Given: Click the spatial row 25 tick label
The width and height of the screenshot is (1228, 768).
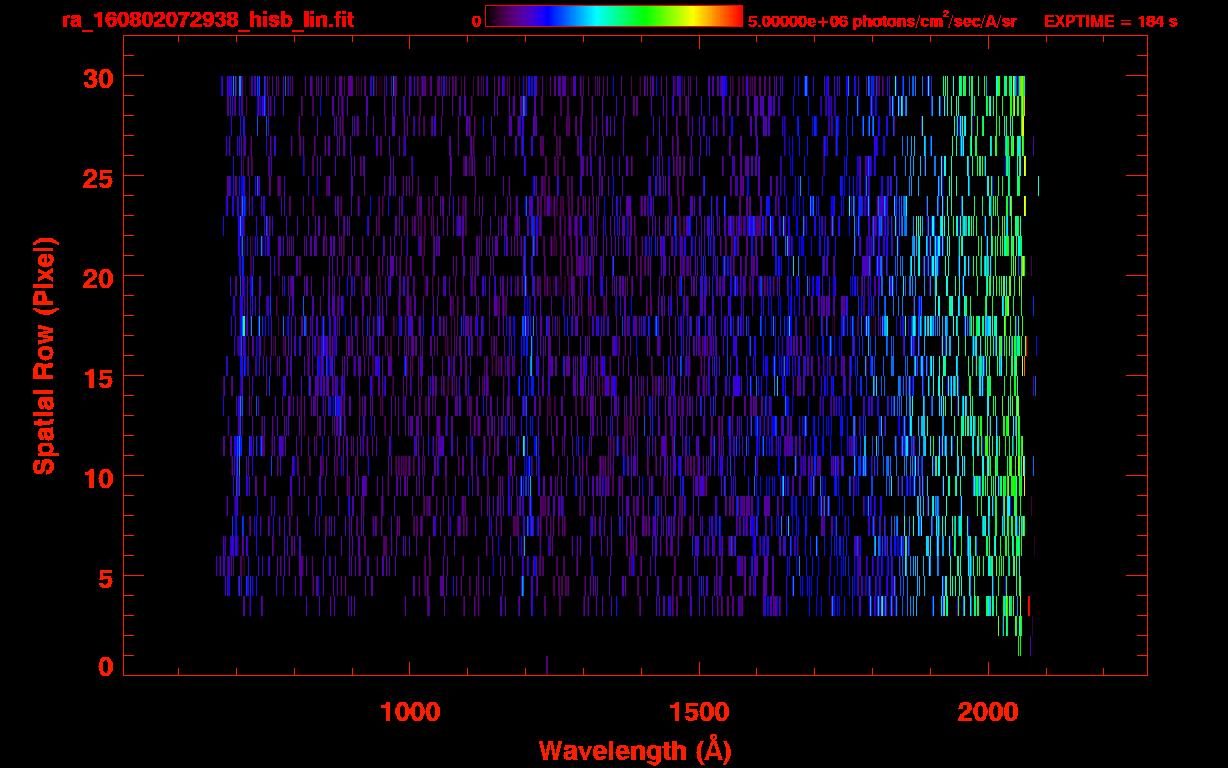Looking at the screenshot, I should 96,177.
